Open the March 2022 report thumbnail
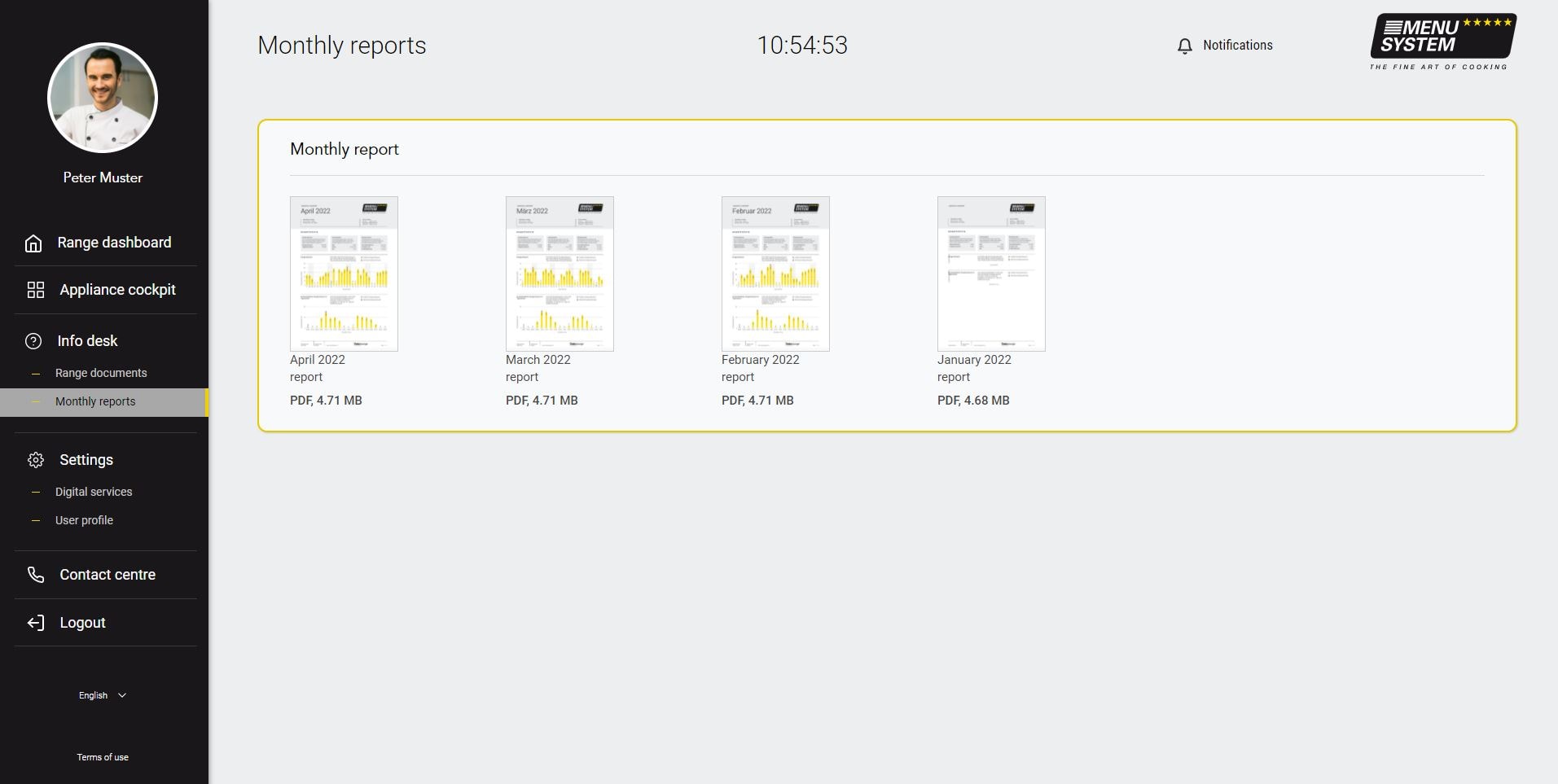 coord(560,274)
